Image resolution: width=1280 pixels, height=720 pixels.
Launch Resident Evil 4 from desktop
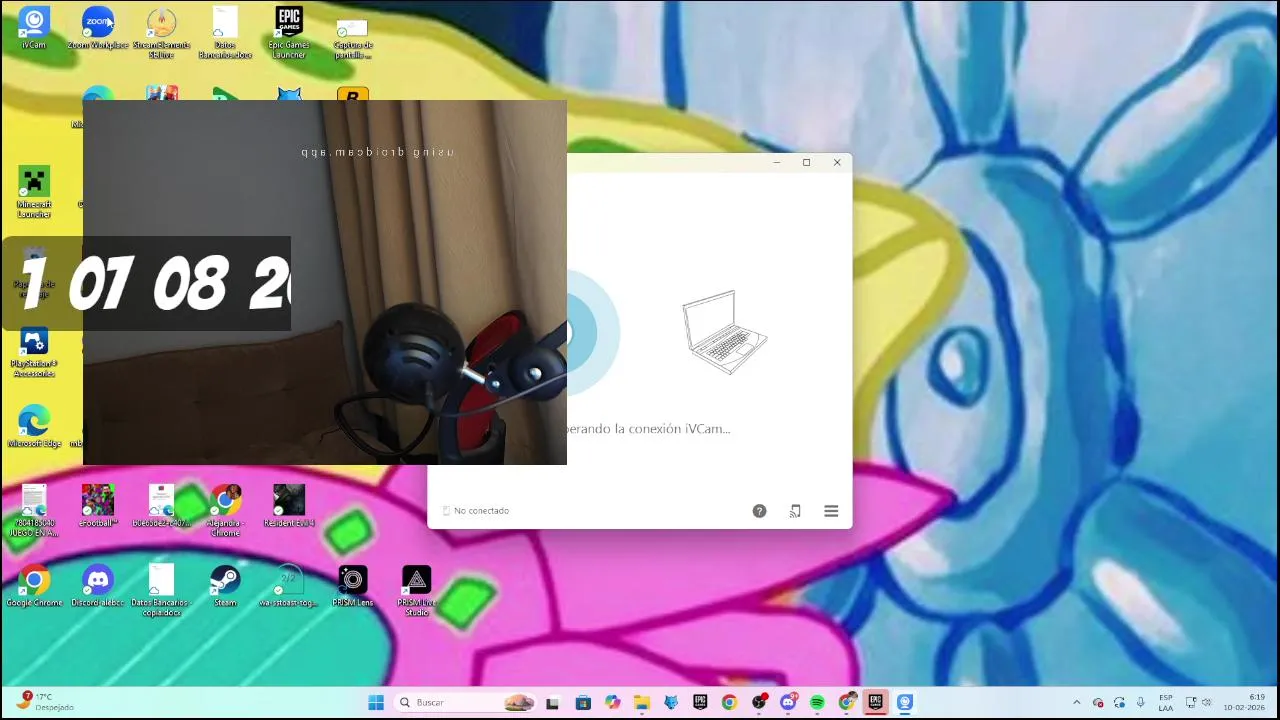click(x=289, y=506)
